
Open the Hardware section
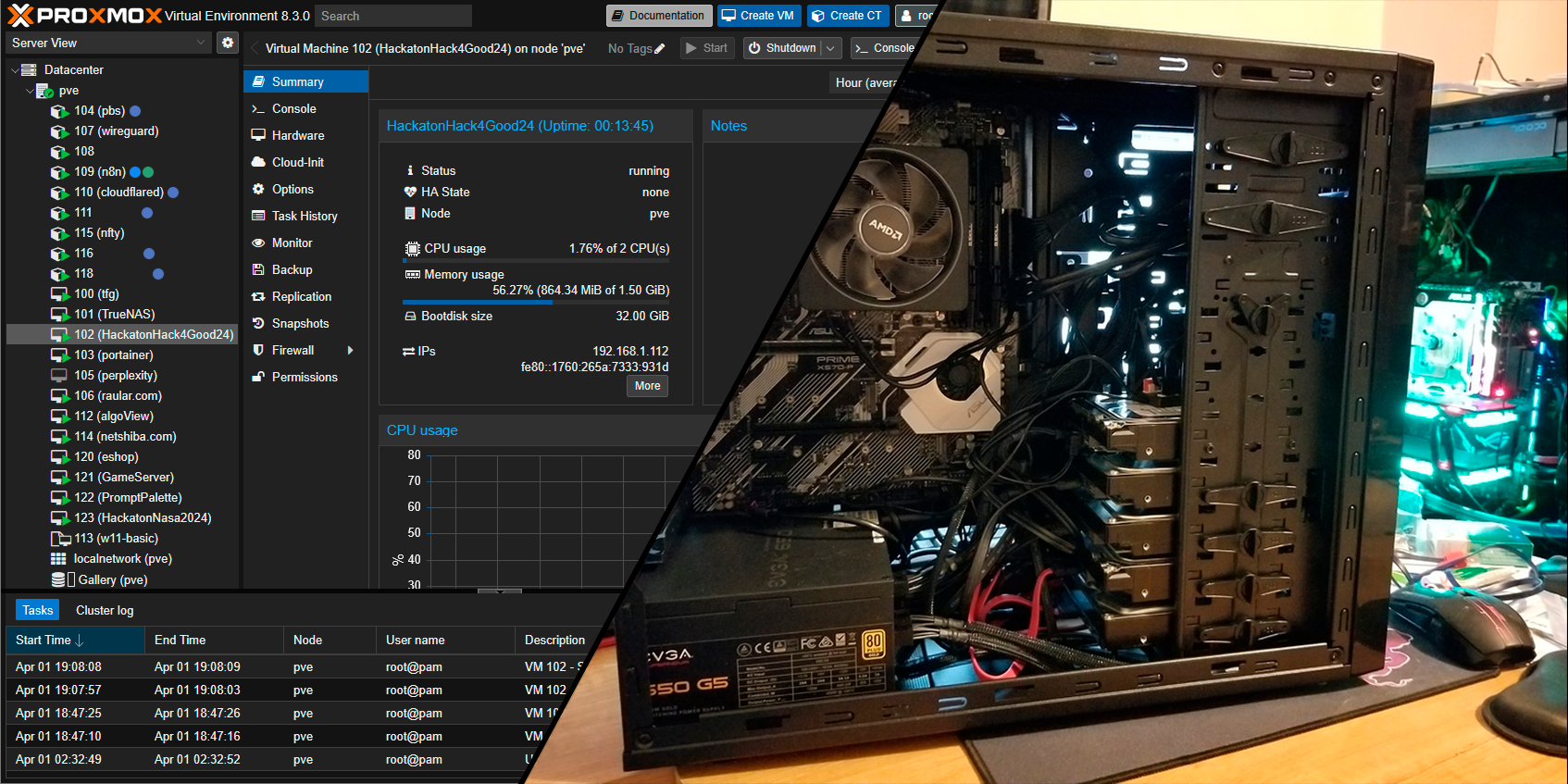[x=297, y=136]
